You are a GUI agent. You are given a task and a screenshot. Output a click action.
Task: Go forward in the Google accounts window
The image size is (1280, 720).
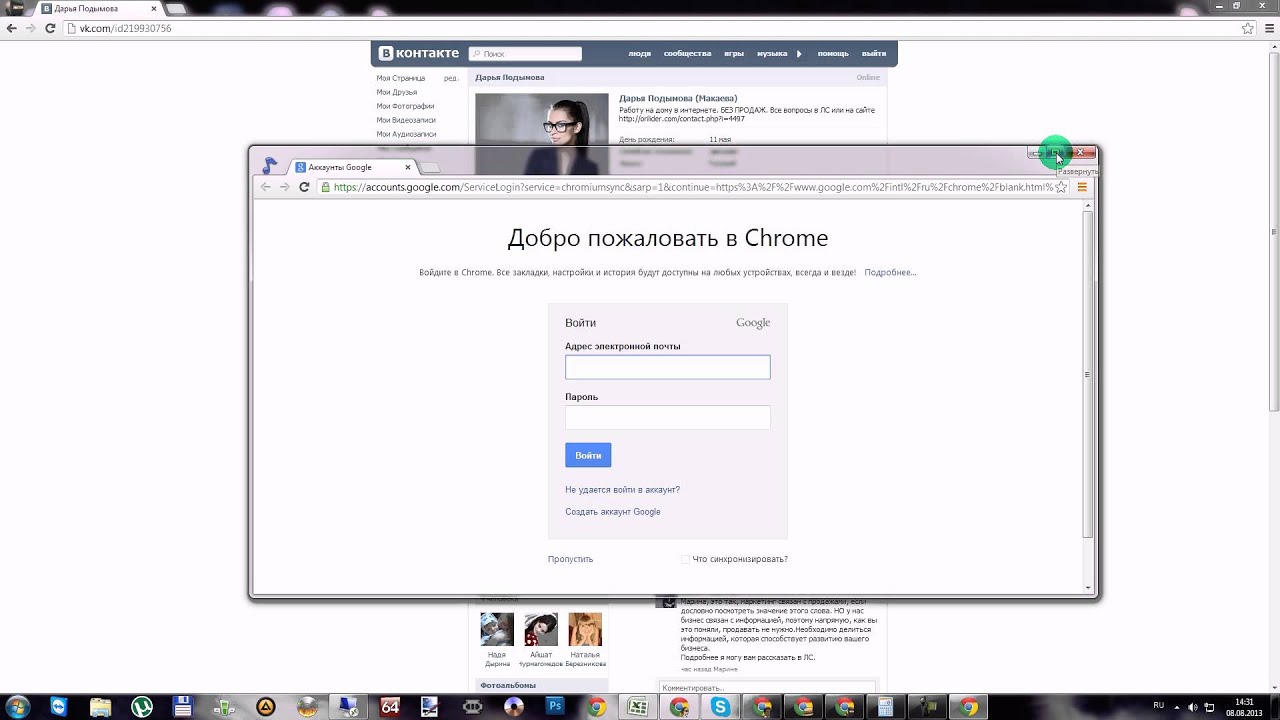point(285,187)
